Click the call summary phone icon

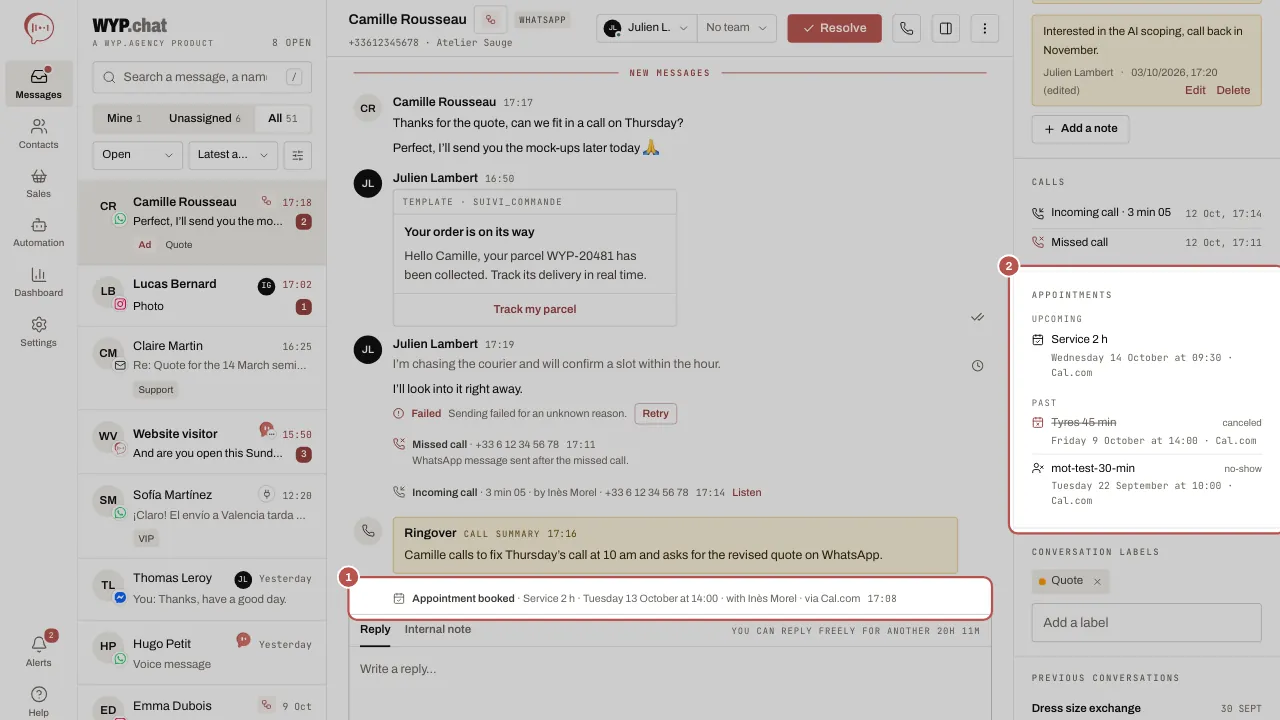click(368, 531)
